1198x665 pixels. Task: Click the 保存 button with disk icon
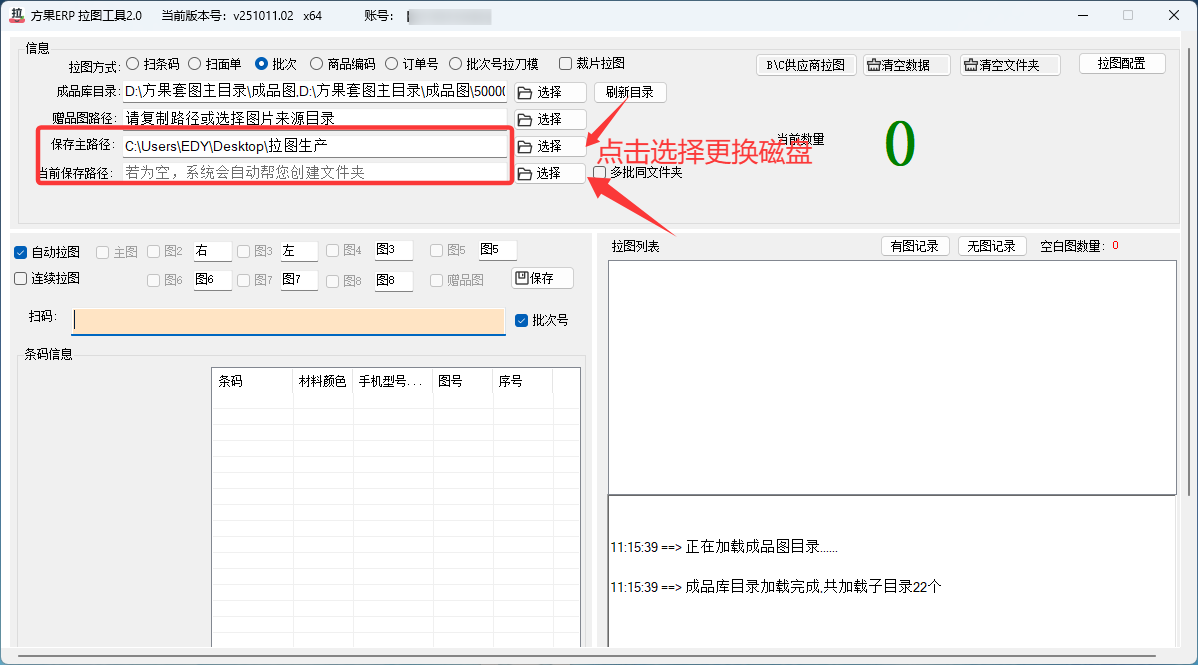coord(542,278)
